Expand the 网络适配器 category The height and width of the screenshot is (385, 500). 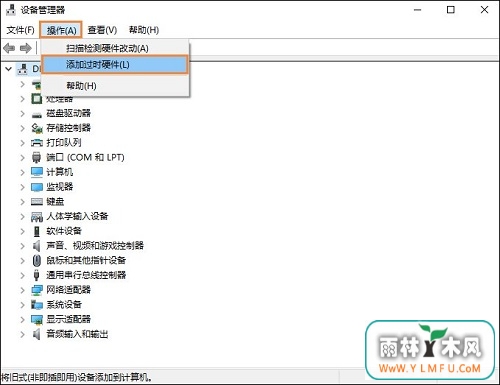22,290
